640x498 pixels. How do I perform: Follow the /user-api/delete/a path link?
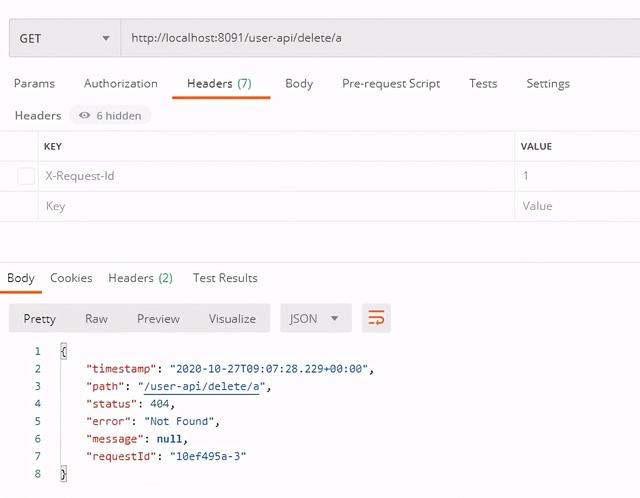(202, 387)
